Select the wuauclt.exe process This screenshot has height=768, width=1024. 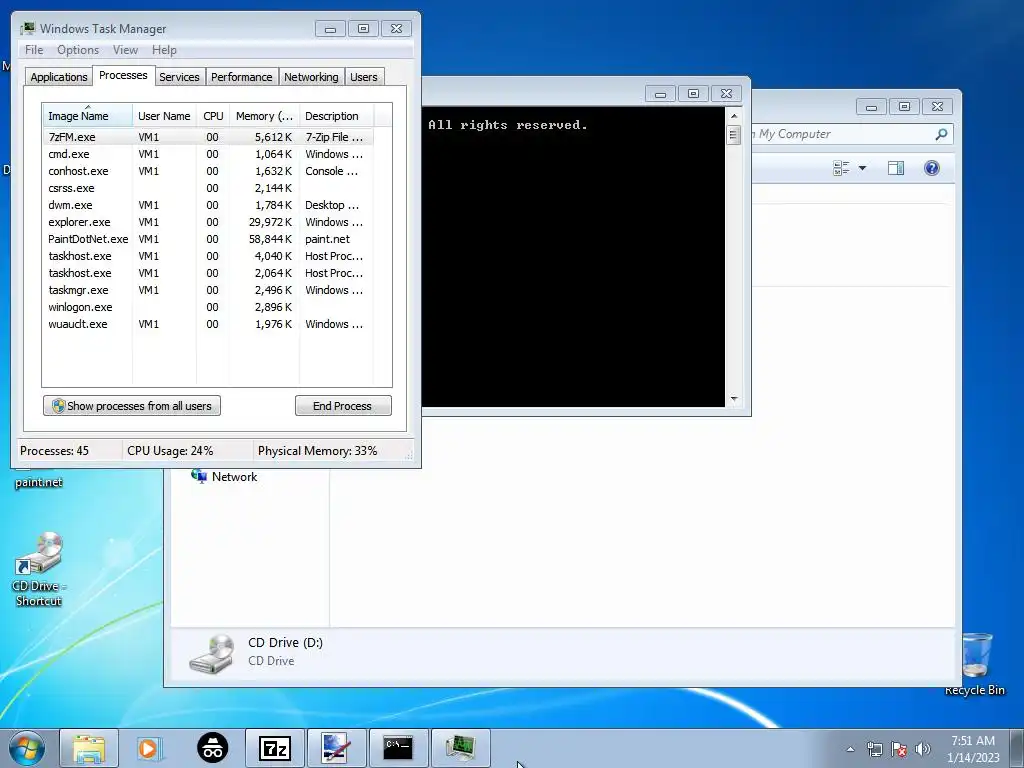208,324
